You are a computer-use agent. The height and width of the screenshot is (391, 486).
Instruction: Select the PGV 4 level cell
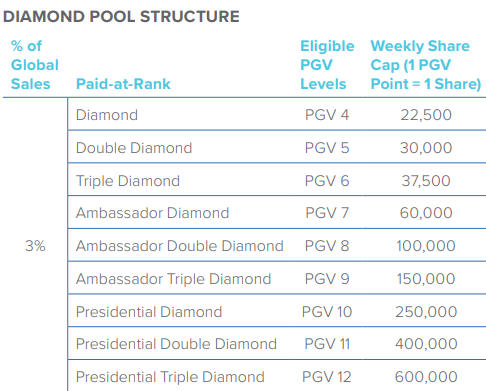coord(327,115)
